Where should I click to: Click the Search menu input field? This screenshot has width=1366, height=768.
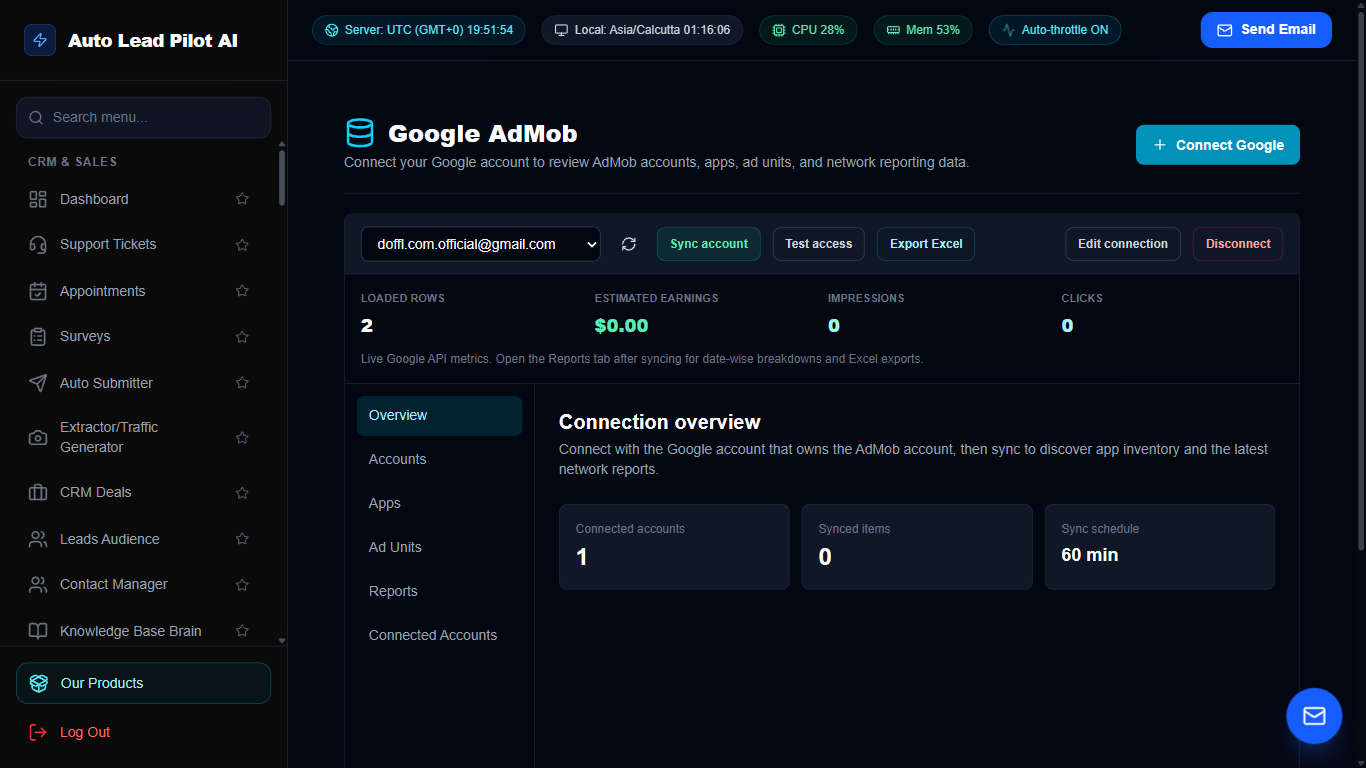143,117
